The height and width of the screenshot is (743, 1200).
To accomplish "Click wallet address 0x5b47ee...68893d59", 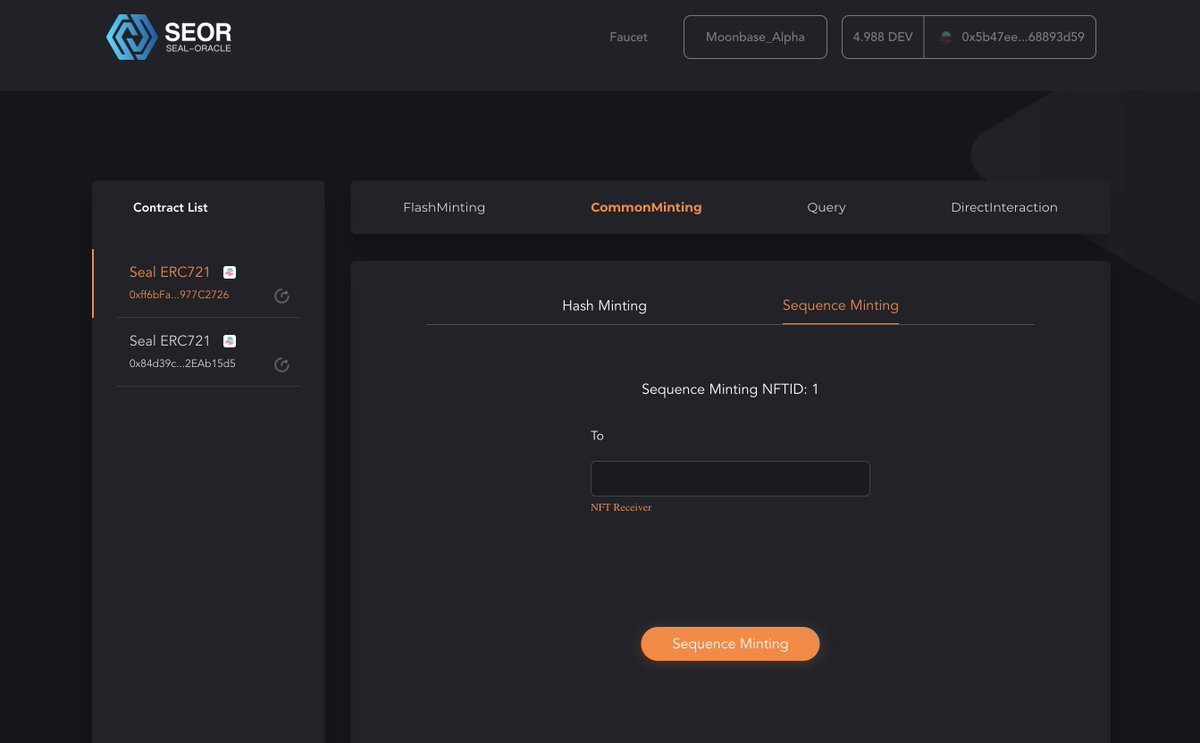I will (x=1024, y=37).
